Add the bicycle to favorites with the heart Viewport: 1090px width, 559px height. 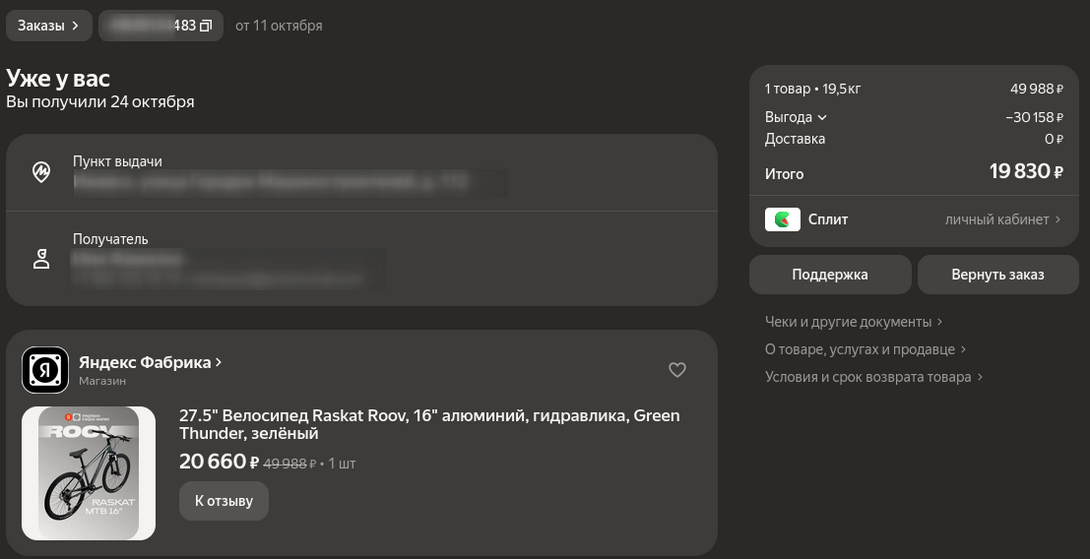point(677,370)
